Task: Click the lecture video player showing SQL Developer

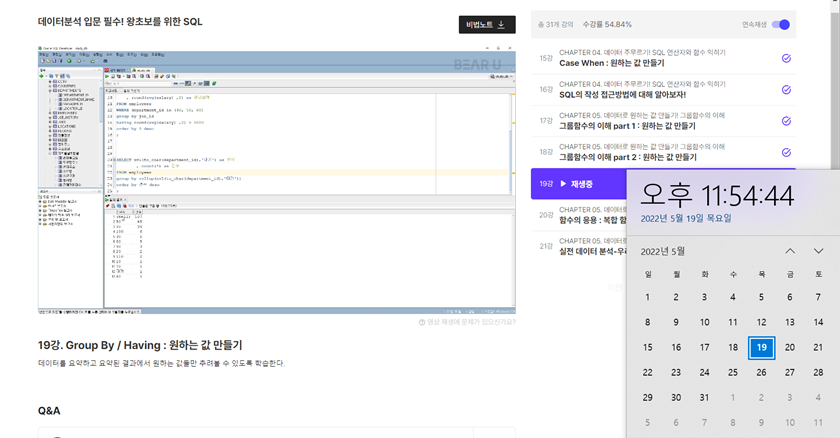Action: [x=276, y=180]
